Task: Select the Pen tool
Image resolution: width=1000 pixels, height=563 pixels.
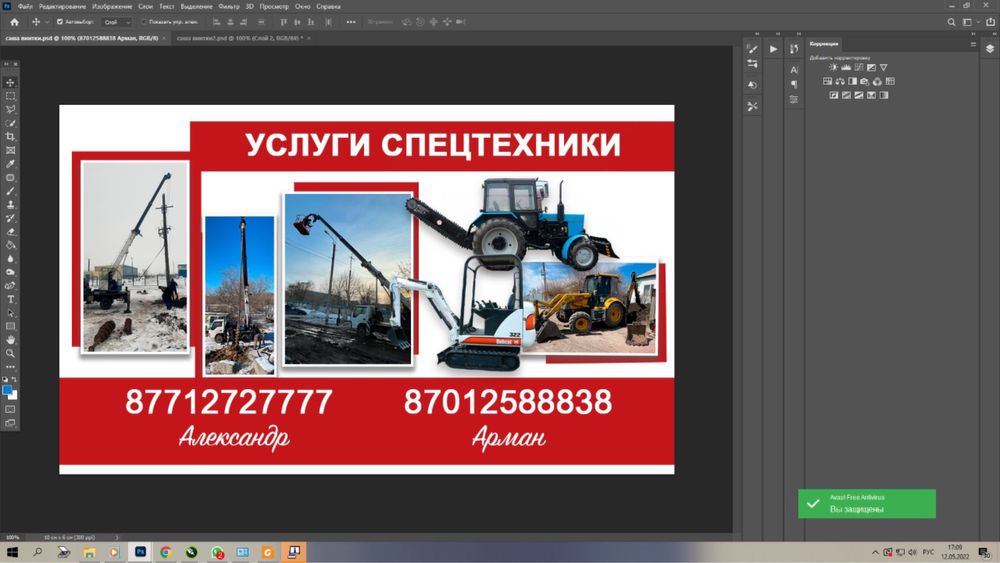Action: click(10, 286)
